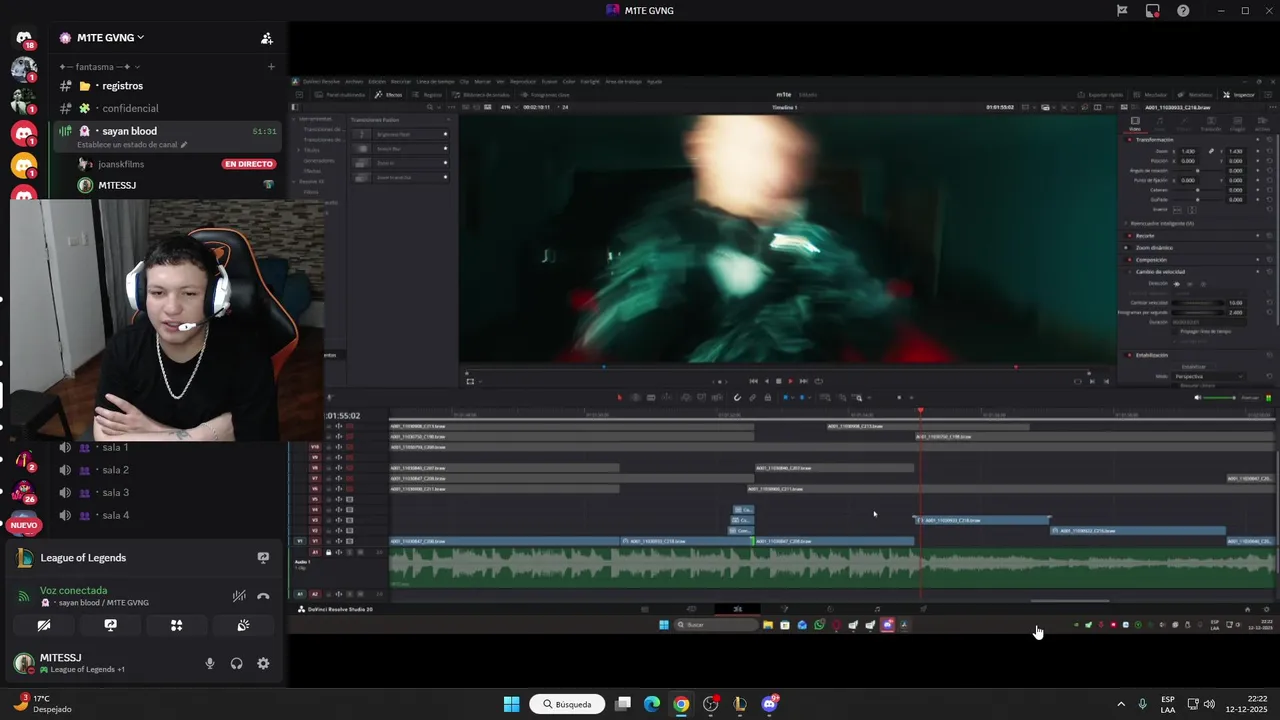Image resolution: width=1280 pixels, height=720 pixels.
Task: Select Video tab in the Inspector
Action: pyautogui.click(x=1135, y=123)
